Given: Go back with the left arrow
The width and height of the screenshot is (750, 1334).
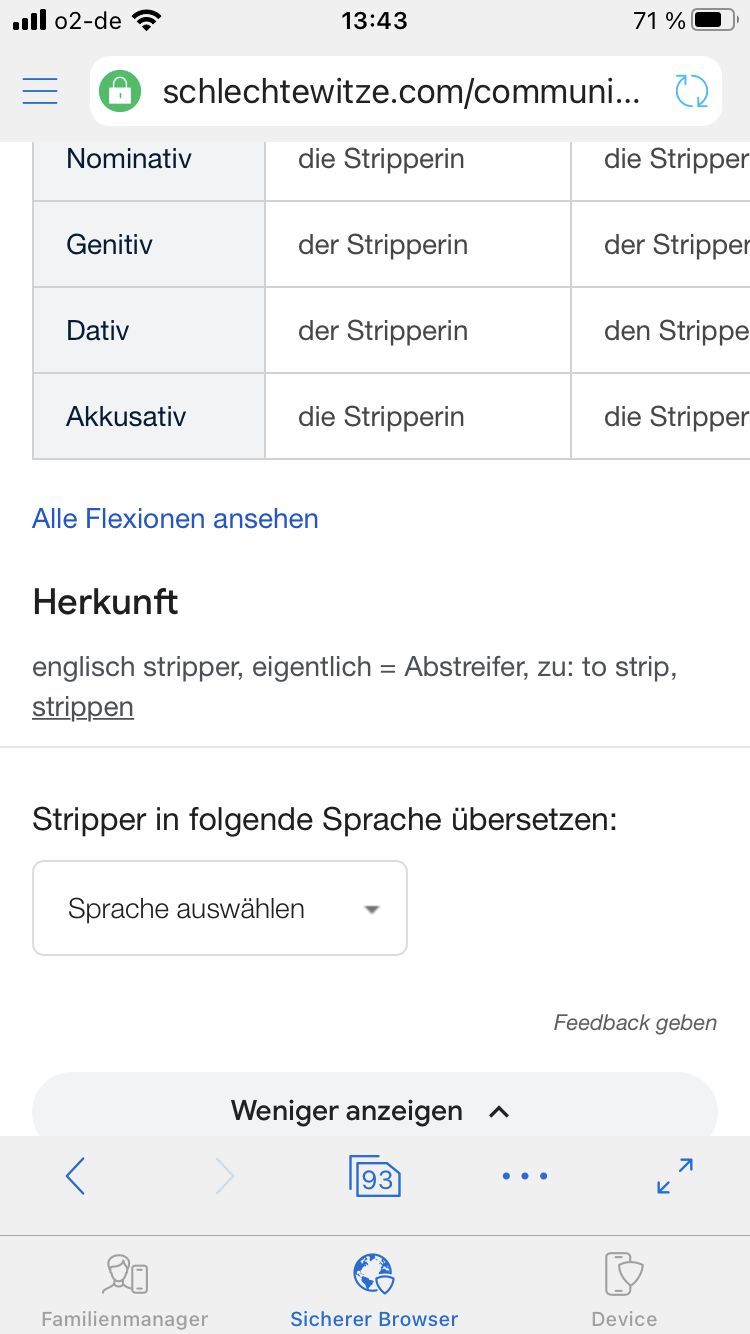Looking at the screenshot, I should pos(75,1177).
